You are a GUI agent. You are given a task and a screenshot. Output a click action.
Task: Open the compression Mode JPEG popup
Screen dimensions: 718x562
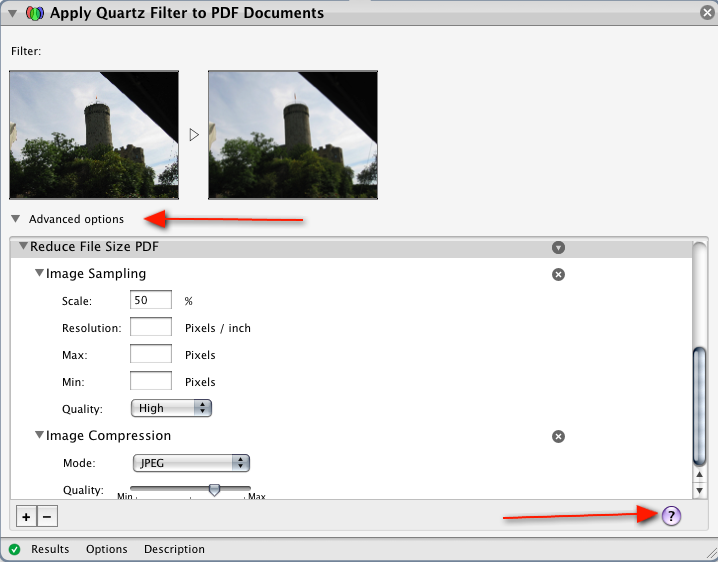click(x=191, y=463)
